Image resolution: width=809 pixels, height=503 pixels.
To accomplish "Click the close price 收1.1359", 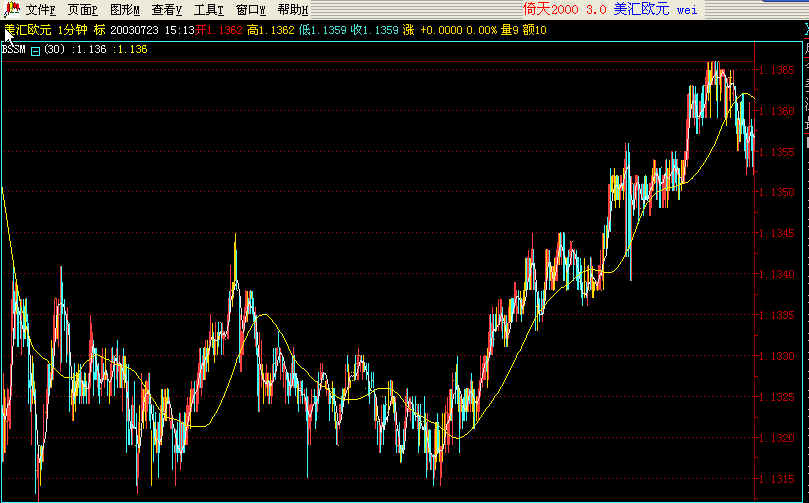I will point(375,30).
